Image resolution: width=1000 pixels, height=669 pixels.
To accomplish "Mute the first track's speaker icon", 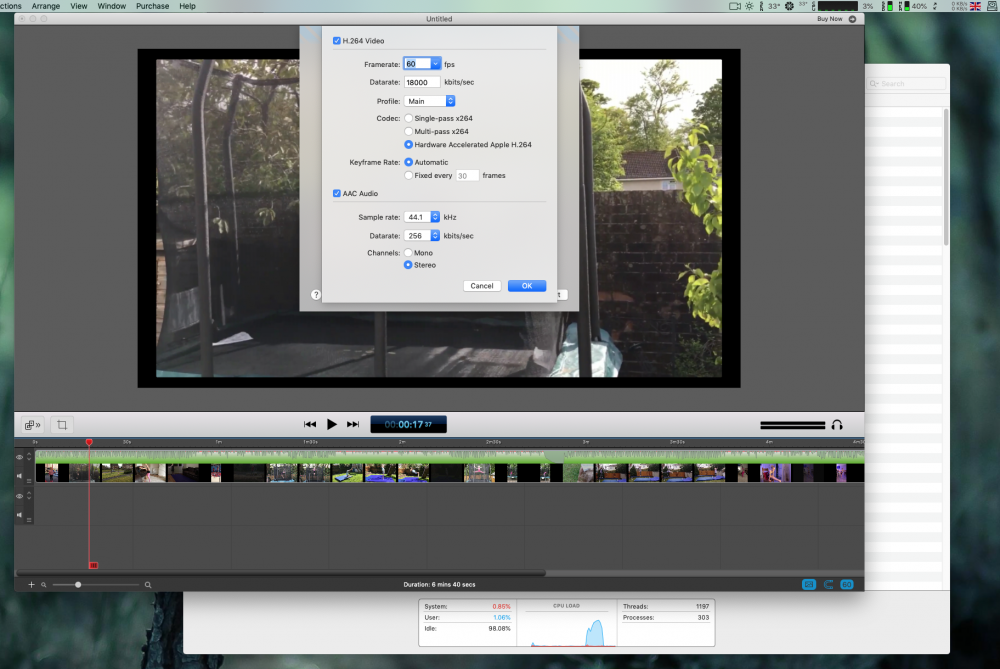I will [x=19, y=476].
